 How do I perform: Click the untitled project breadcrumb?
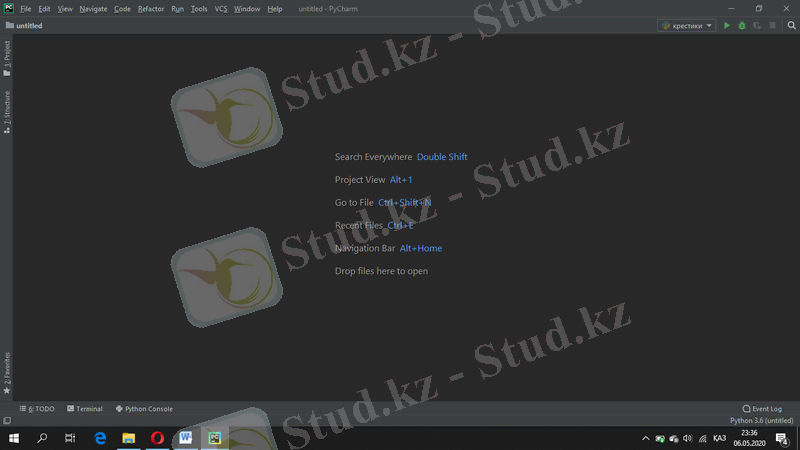24,26
